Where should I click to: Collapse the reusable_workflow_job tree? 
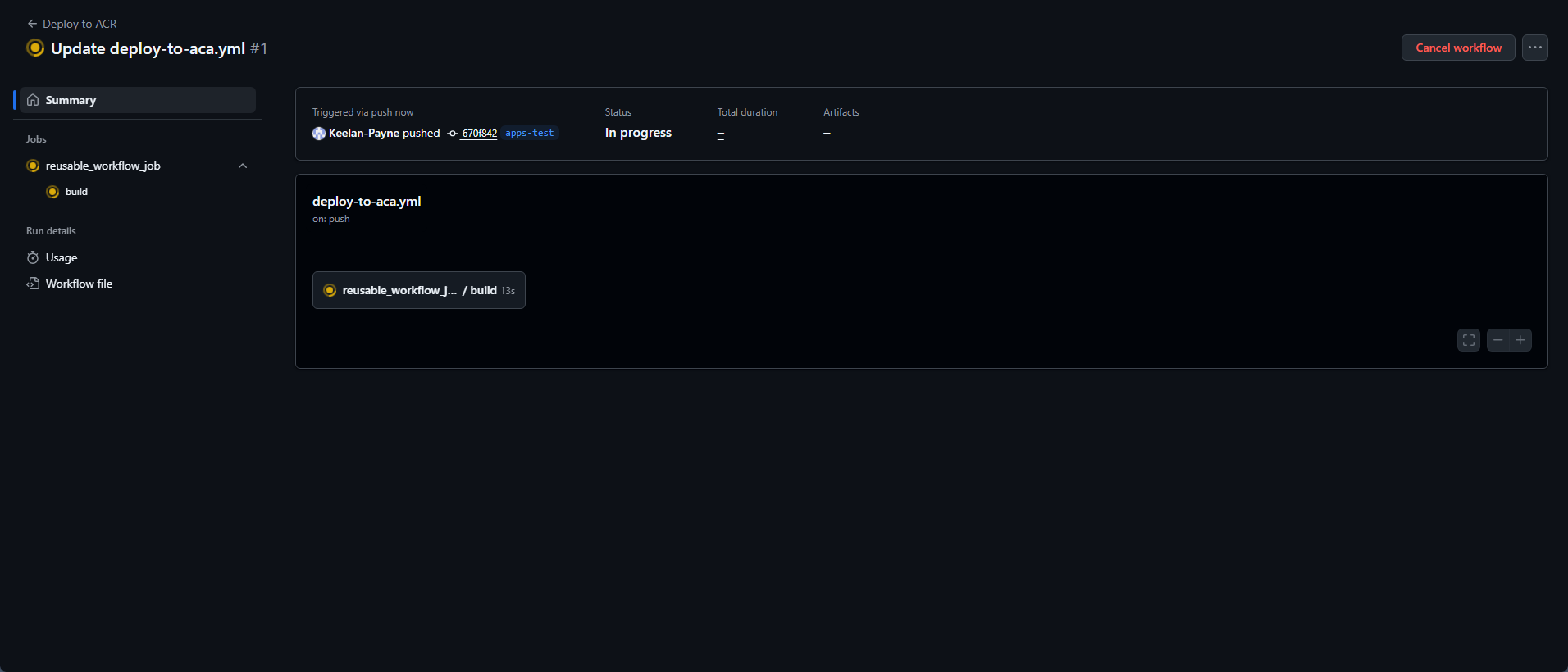tap(243, 166)
